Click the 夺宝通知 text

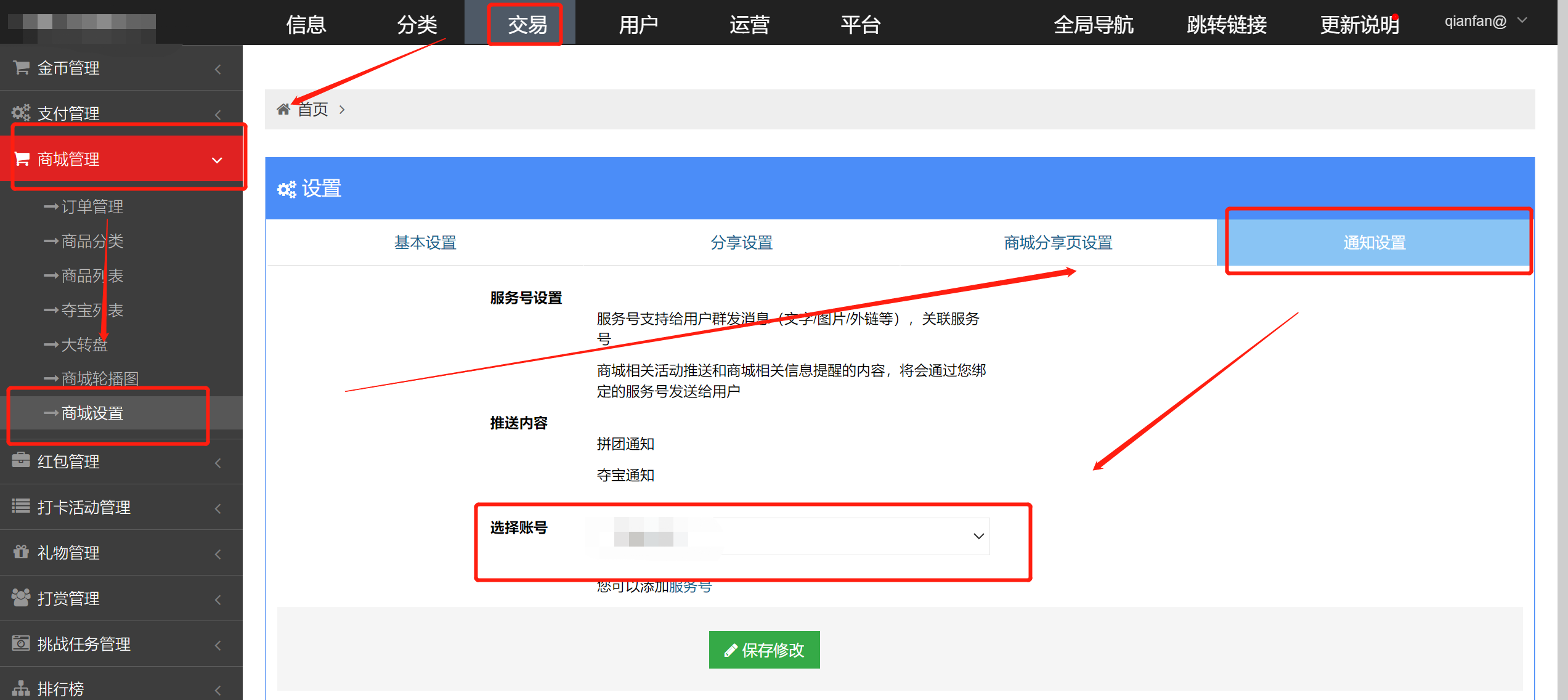(x=625, y=475)
